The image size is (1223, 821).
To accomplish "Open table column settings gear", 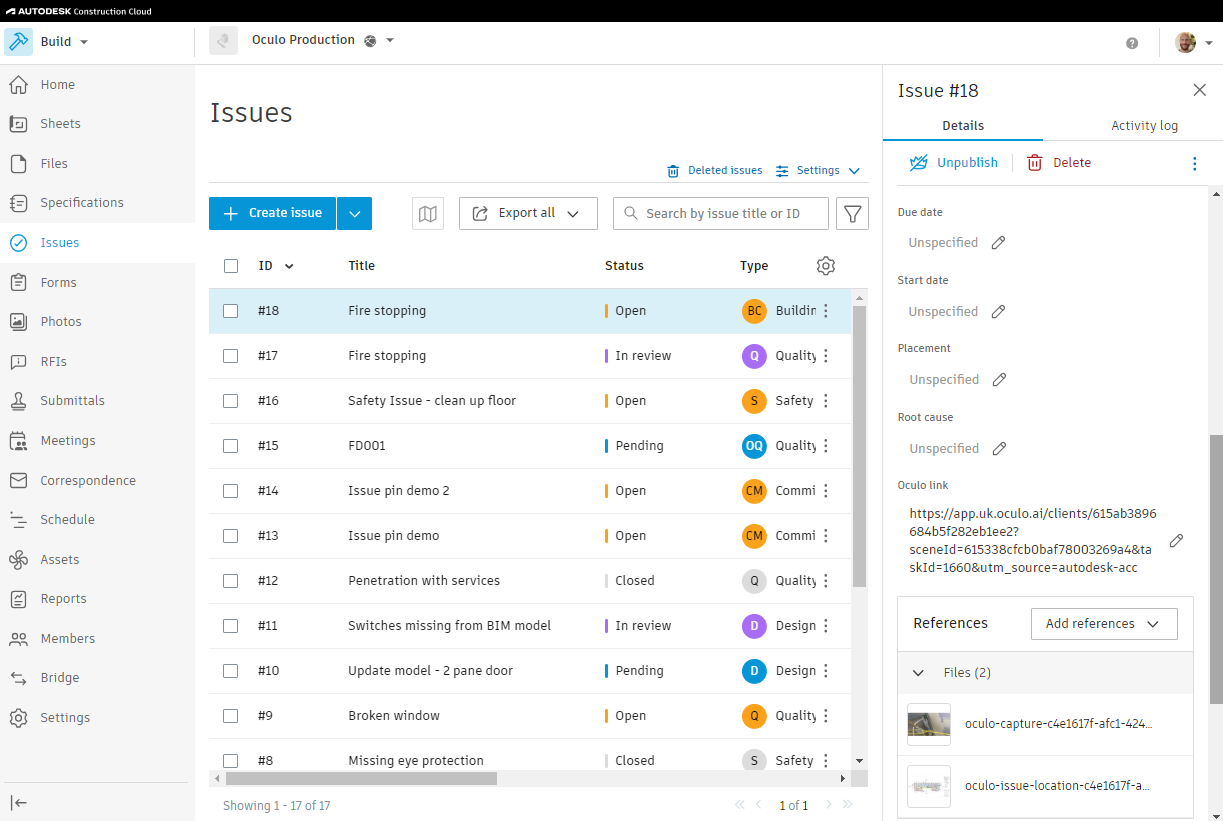I will tap(826, 266).
